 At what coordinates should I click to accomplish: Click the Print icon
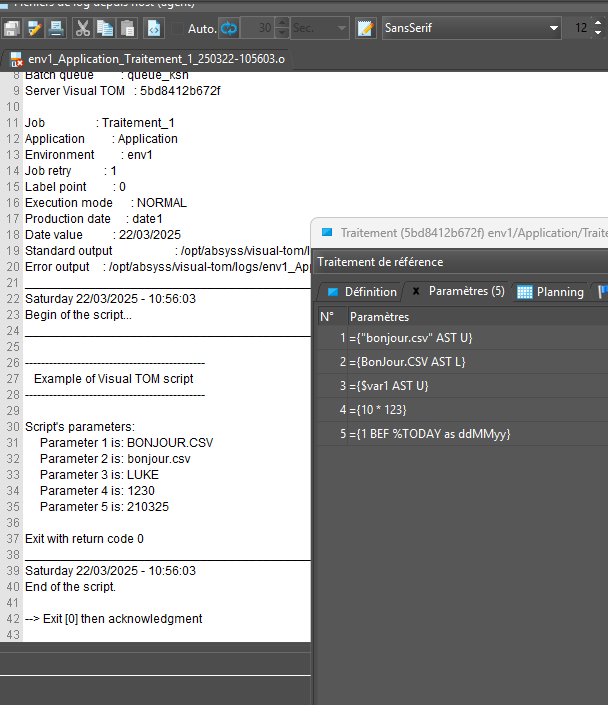(56, 28)
